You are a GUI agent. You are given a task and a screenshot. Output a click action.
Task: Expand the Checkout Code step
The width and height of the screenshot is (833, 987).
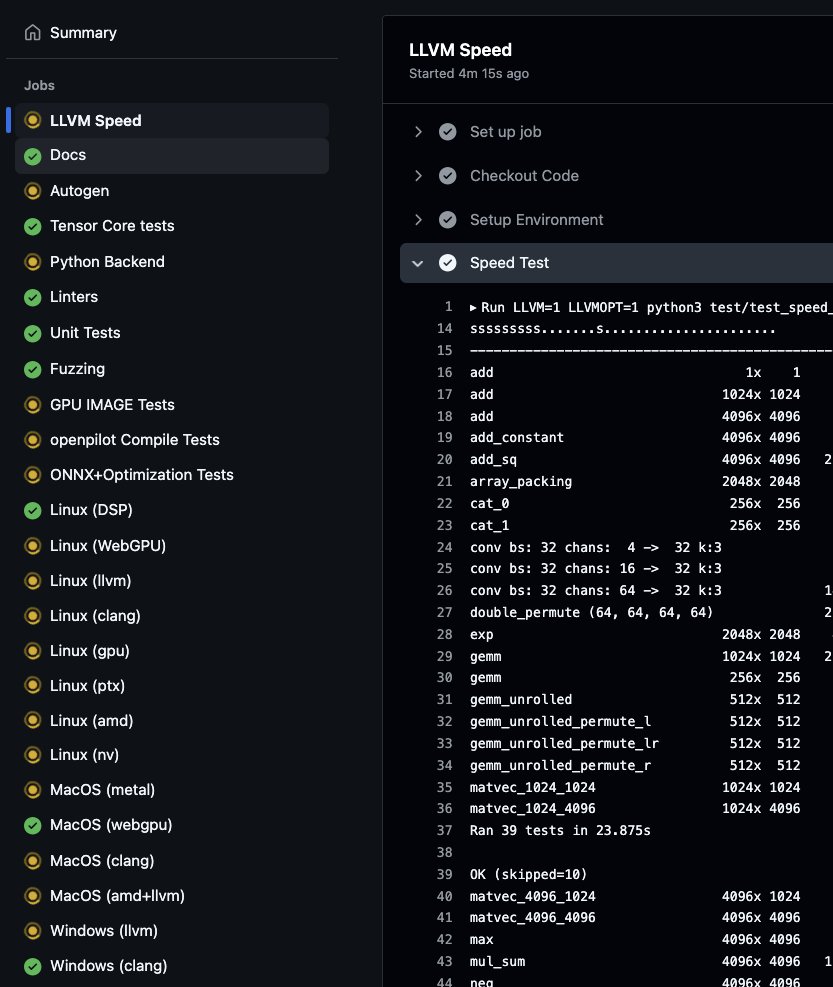pyautogui.click(x=418, y=176)
